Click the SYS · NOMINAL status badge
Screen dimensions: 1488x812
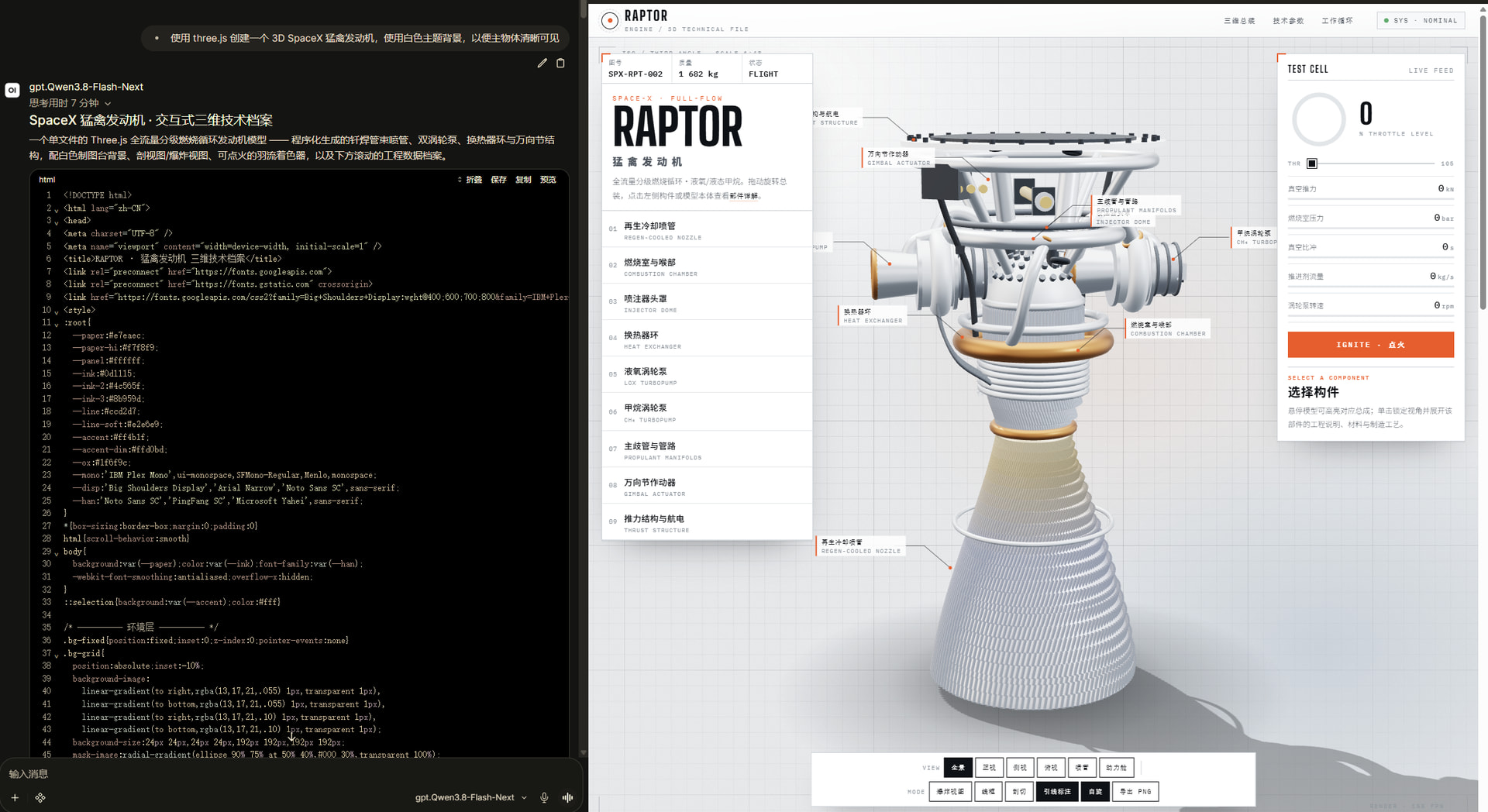tap(1421, 21)
